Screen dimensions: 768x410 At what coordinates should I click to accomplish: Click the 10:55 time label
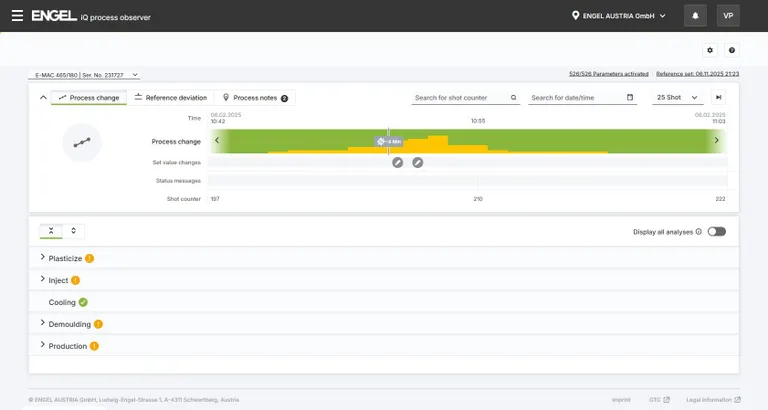[478, 121]
